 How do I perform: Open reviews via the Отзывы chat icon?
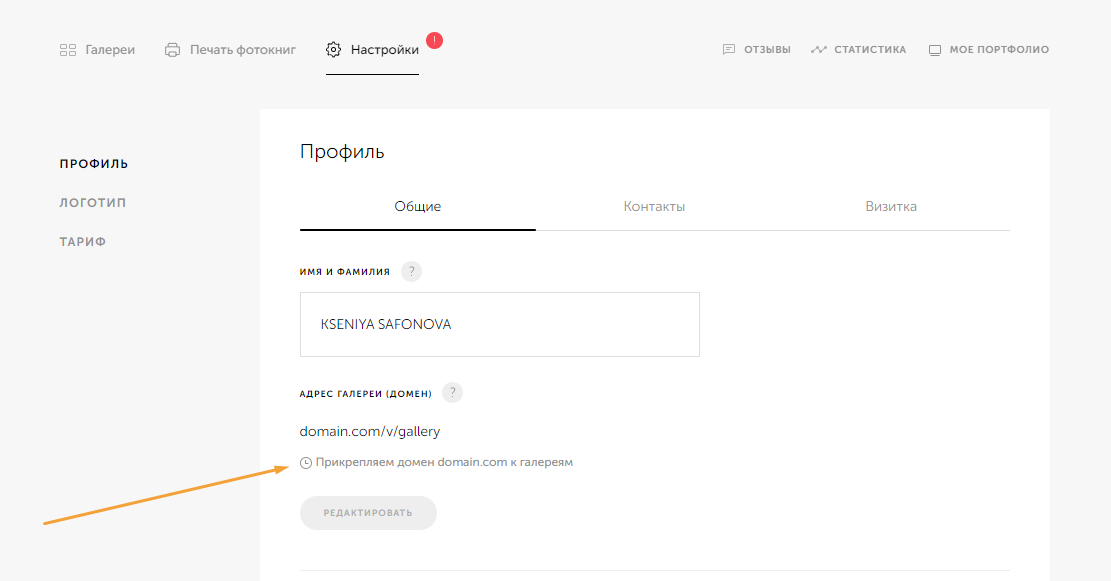(x=729, y=50)
